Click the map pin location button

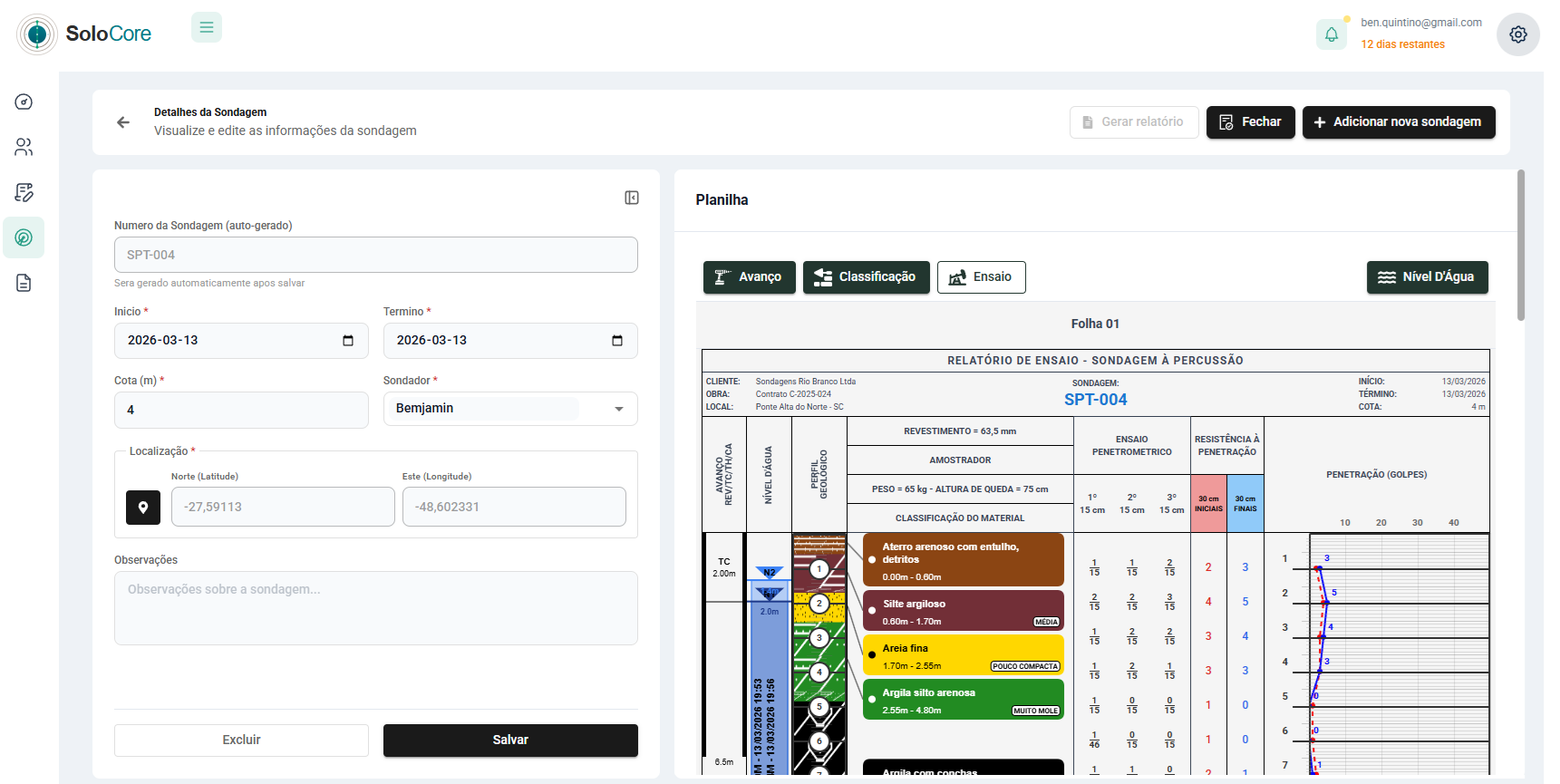click(143, 508)
